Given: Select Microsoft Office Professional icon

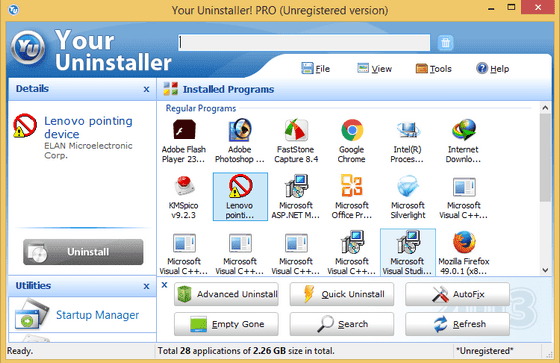Looking at the screenshot, I should [352, 186].
